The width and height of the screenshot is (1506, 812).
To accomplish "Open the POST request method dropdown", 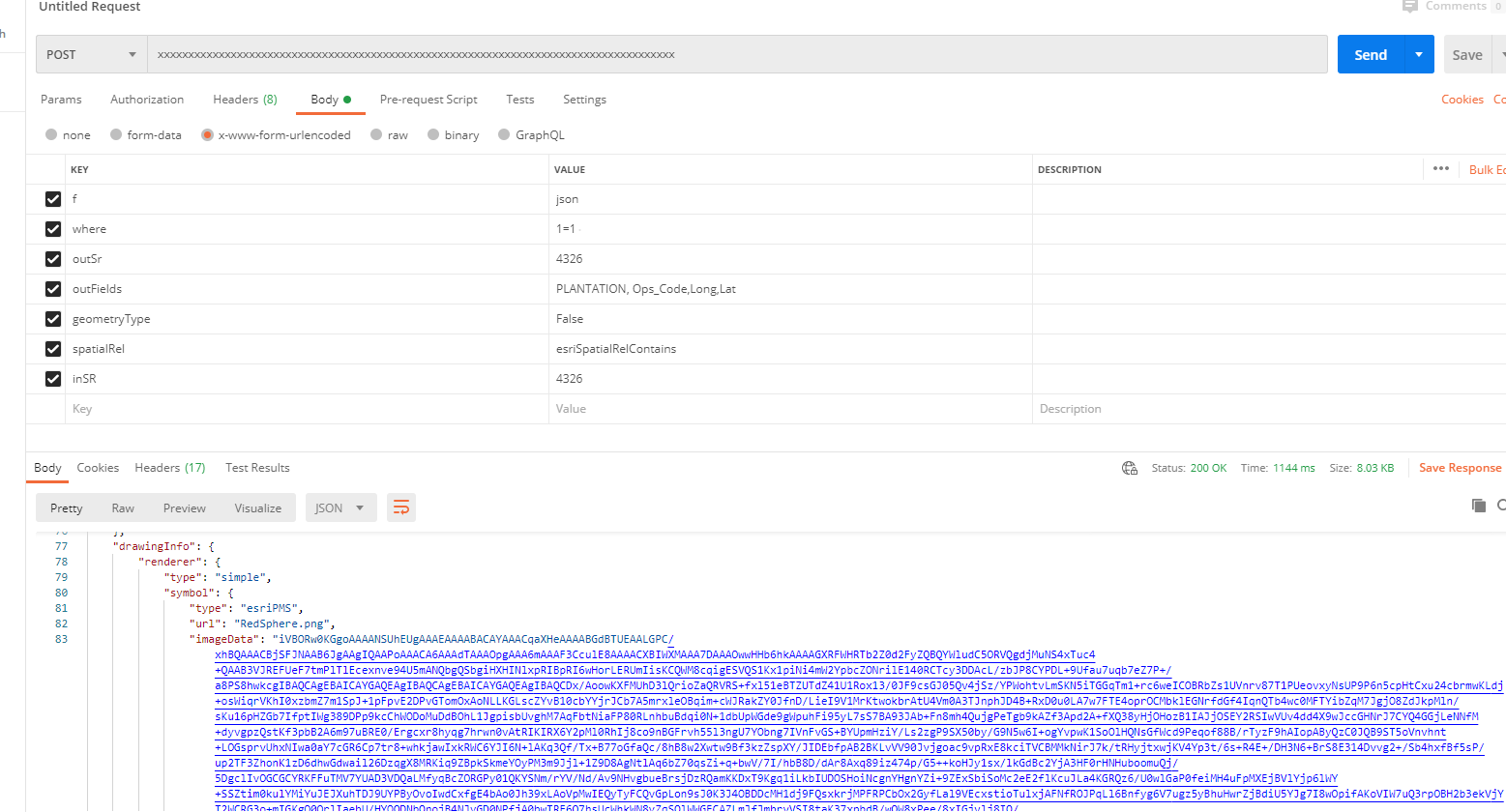I will click(x=91, y=54).
